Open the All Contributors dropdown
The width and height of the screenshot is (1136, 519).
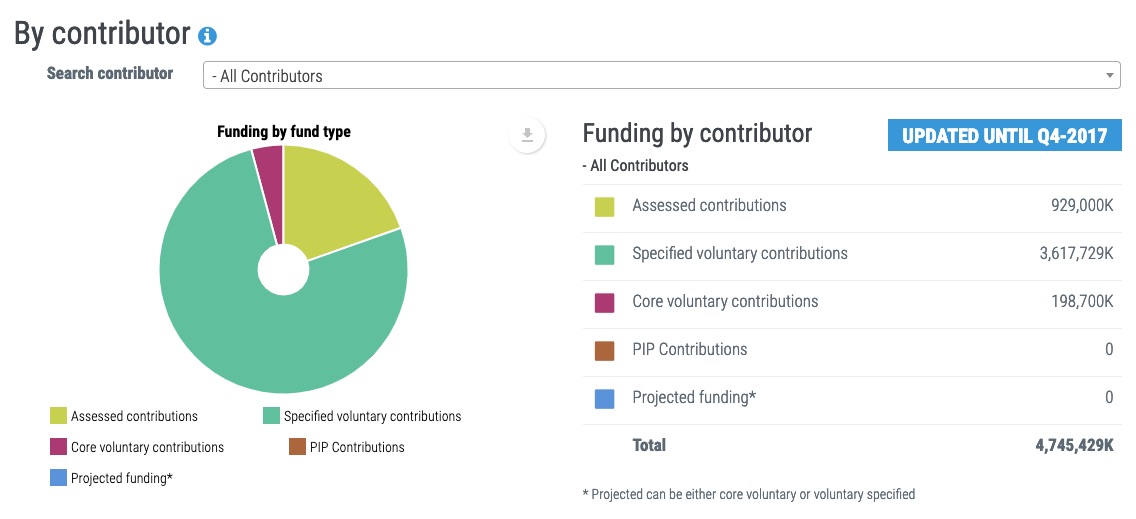click(x=660, y=76)
